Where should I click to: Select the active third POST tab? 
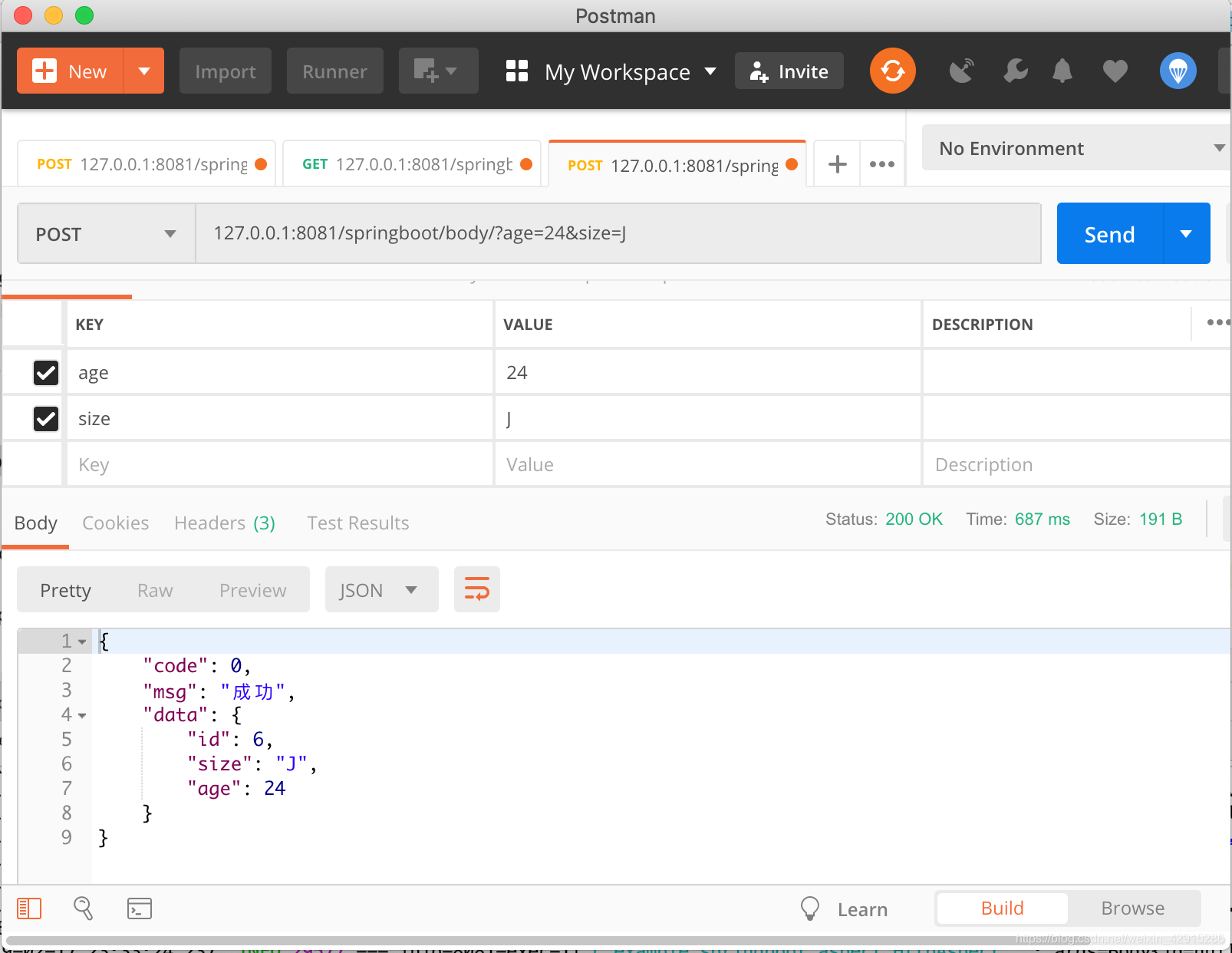(x=677, y=164)
